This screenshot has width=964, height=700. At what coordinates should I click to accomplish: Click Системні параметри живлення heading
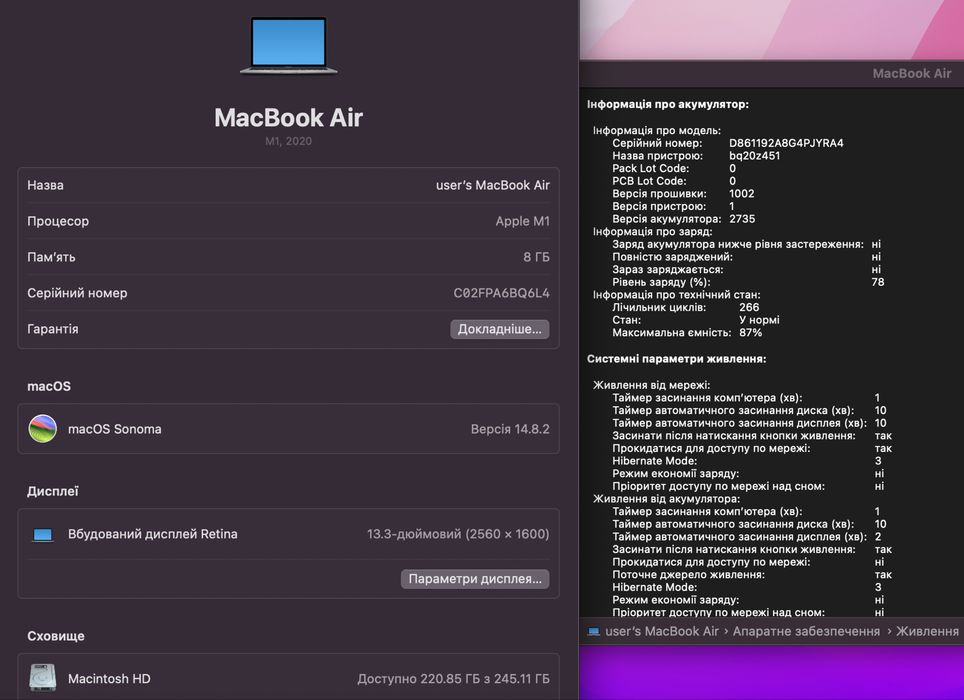click(x=676, y=359)
